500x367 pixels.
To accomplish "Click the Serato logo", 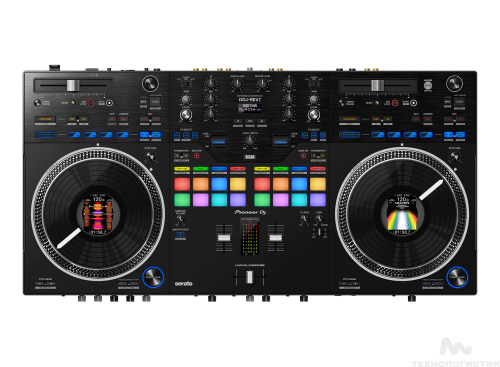I will pos(184,284).
